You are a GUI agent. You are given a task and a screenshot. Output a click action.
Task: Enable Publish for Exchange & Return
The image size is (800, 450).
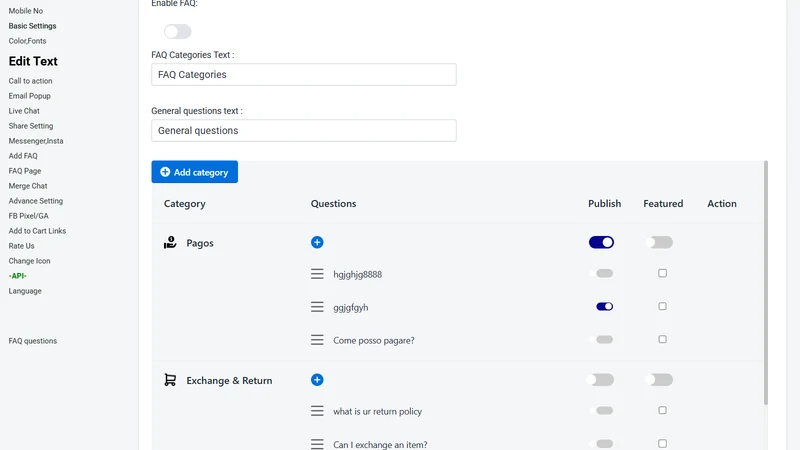point(601,380)
